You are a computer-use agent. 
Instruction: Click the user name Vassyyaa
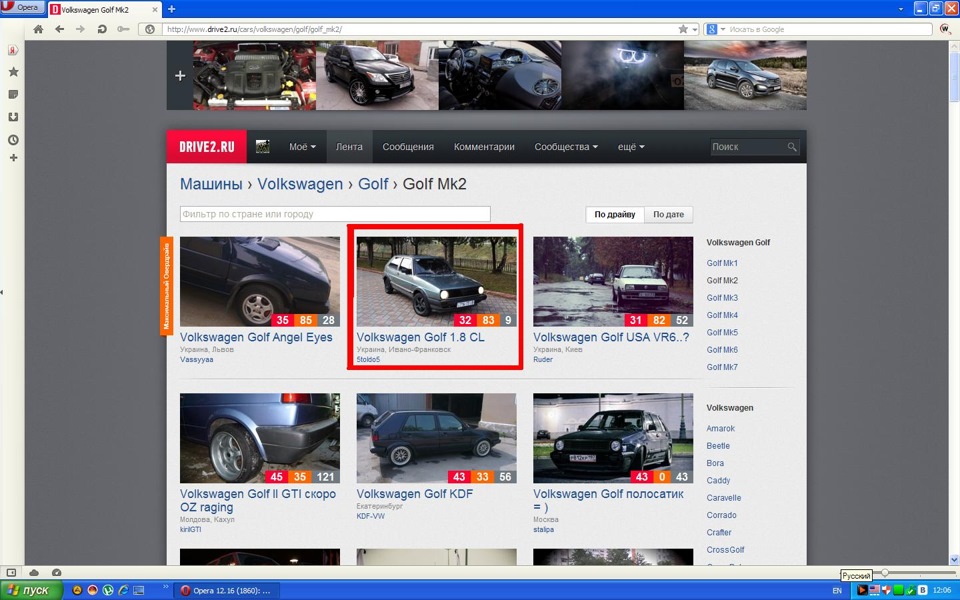[x=197, y=359]
